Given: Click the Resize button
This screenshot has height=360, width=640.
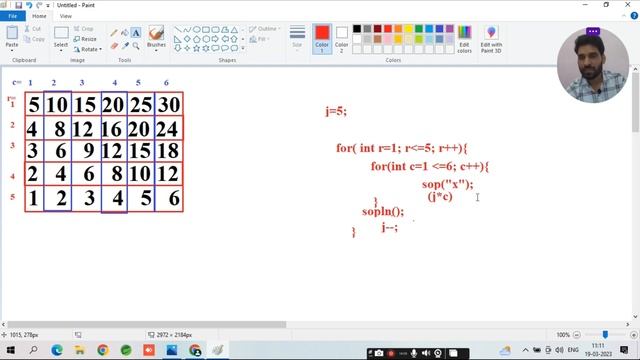Looking at the screenshot, I should tap(85, 39).
